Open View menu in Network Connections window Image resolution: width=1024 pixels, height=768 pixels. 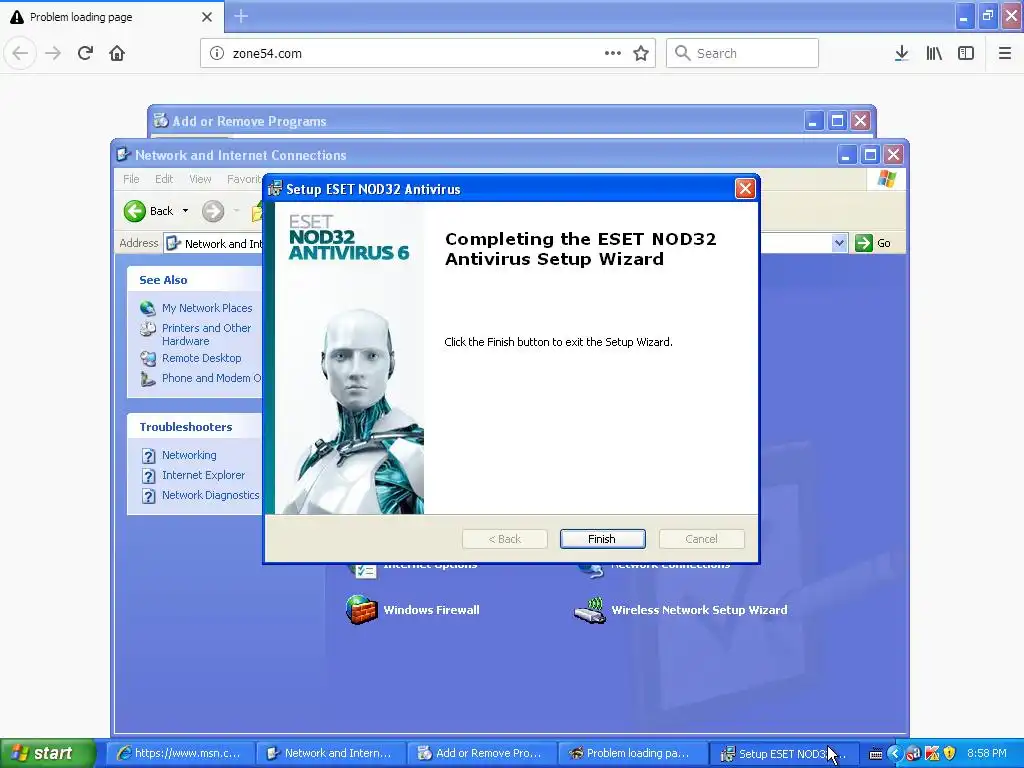tap(200, 179)
